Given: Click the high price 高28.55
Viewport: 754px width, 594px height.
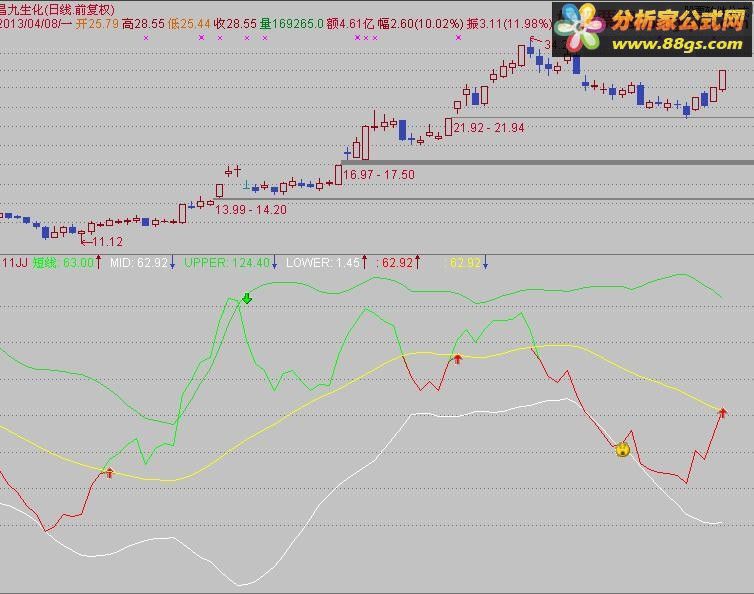Looking at the screenshot, I should point(143,24).
